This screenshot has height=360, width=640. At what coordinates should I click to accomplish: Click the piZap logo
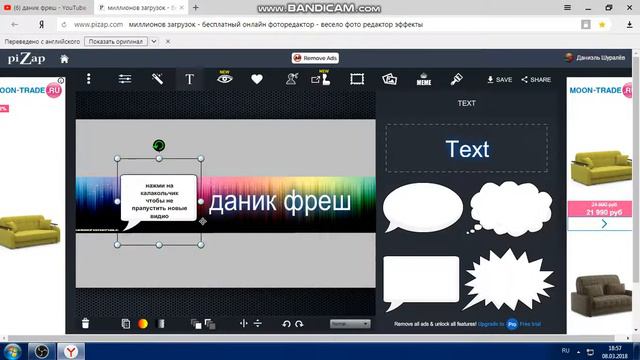click(x=27, y=58)
